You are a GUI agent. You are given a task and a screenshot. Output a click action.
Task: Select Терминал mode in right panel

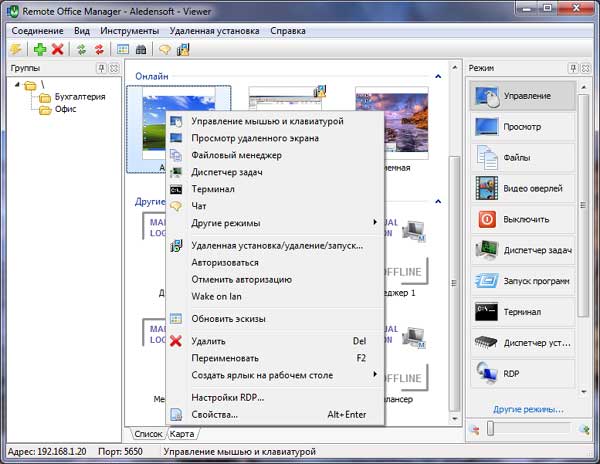[523, 312]
